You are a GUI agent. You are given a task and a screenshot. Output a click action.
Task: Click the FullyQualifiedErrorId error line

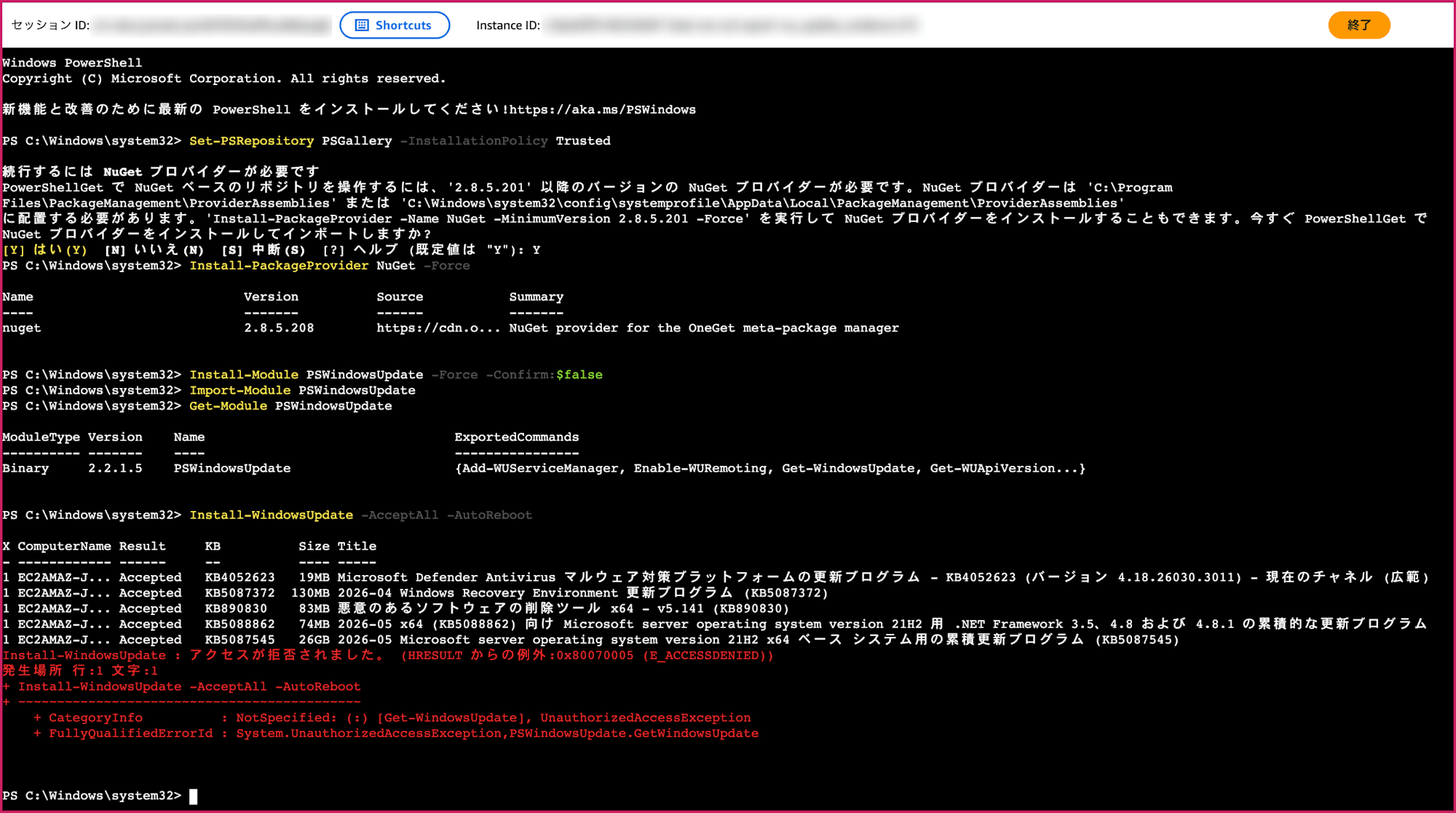click(396, 734)
